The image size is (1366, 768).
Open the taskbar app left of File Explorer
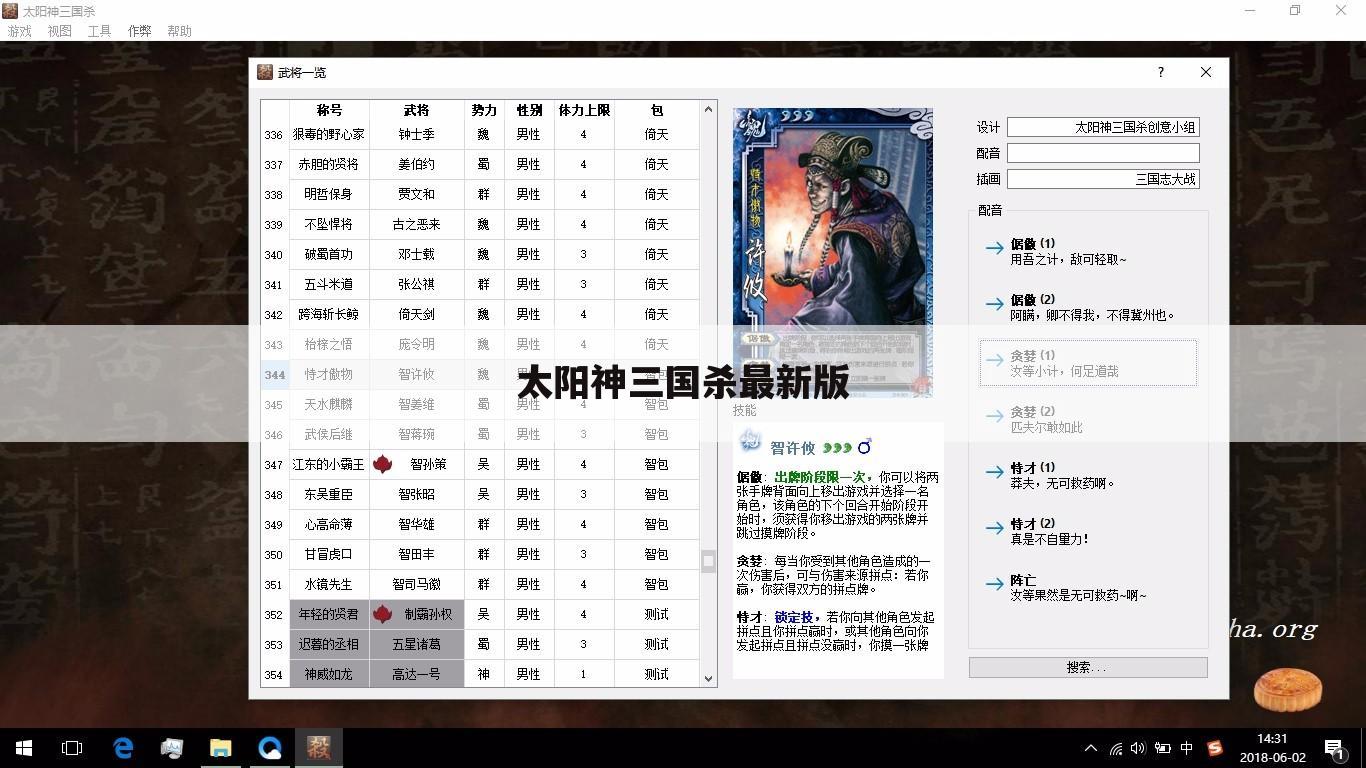click(172, 747)
